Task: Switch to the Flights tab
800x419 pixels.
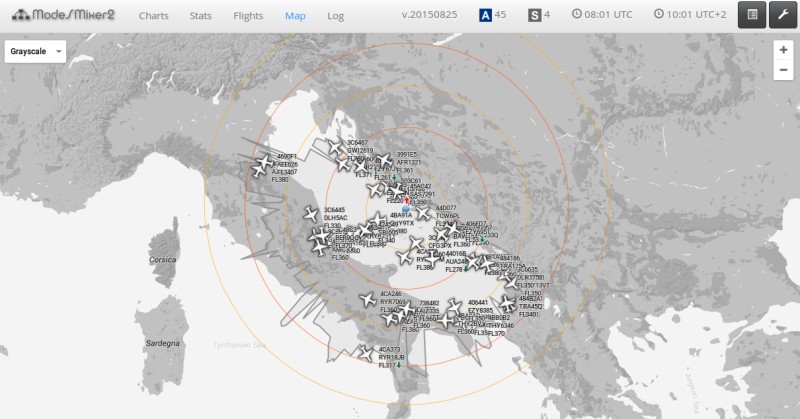Action: tap(248, 16)
